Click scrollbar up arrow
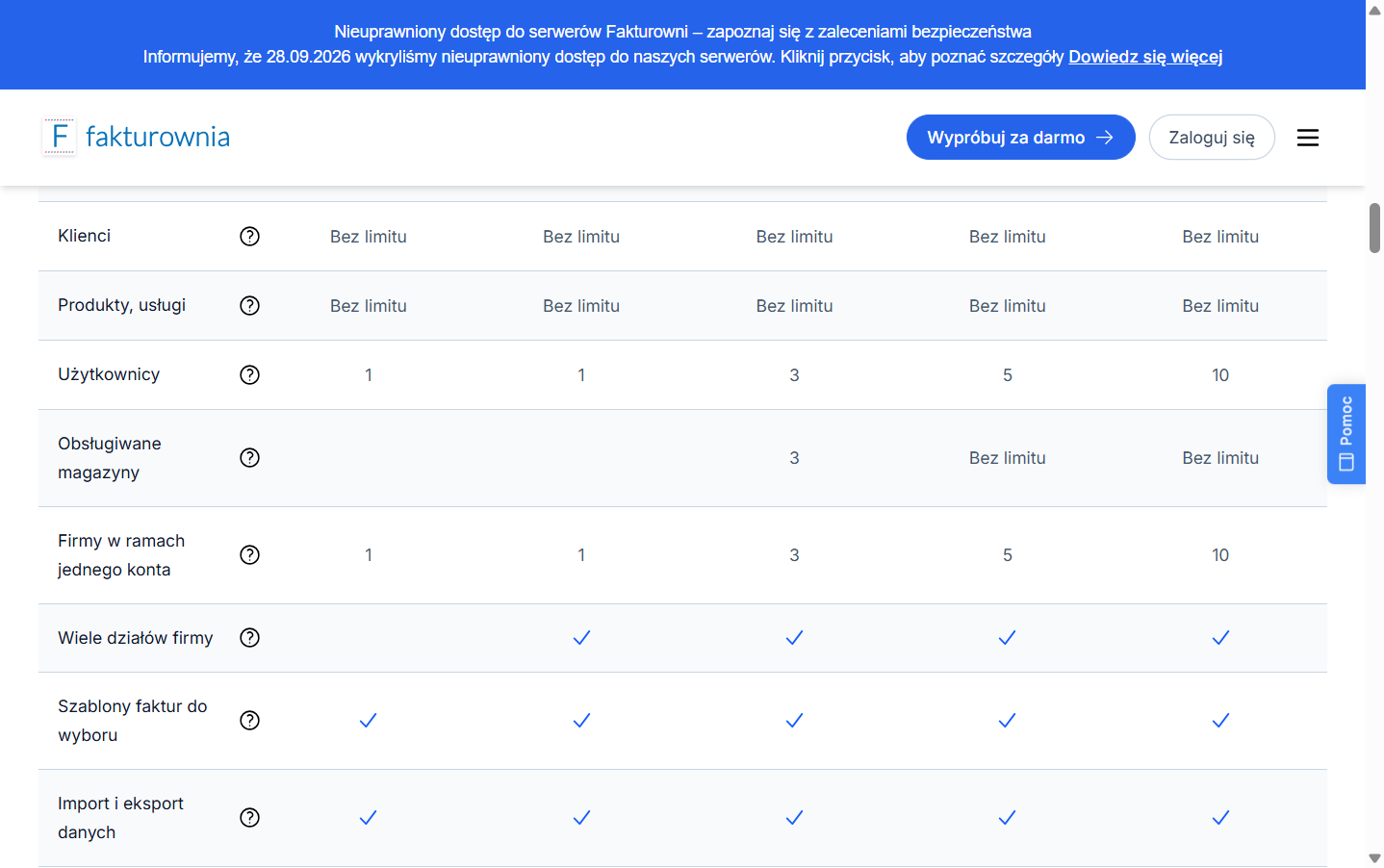 1374,10
